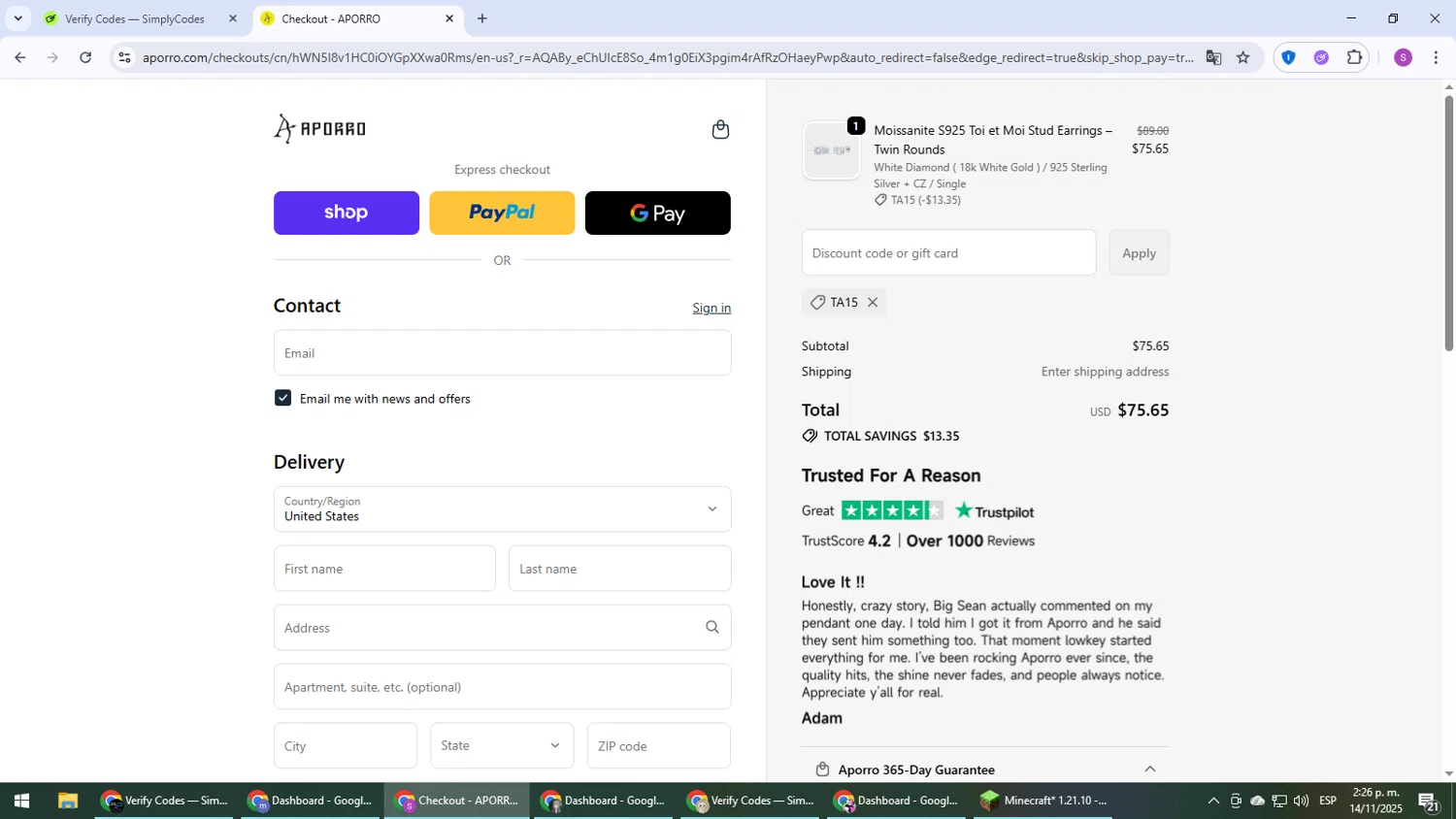Open the tab search dropdown arrow
Screen dimensions: 1456x819
pyautogui.click(x=17, y=18)
